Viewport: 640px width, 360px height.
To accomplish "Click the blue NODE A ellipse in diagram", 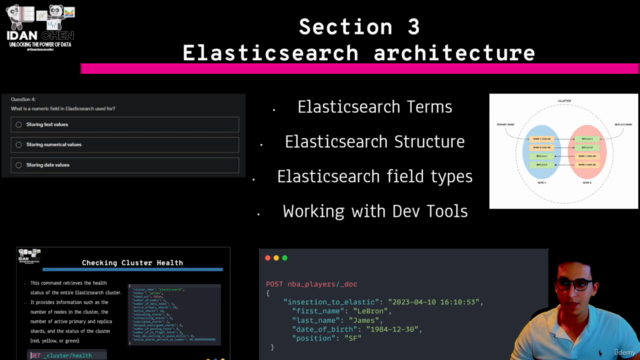I will (x=542, y=152).
